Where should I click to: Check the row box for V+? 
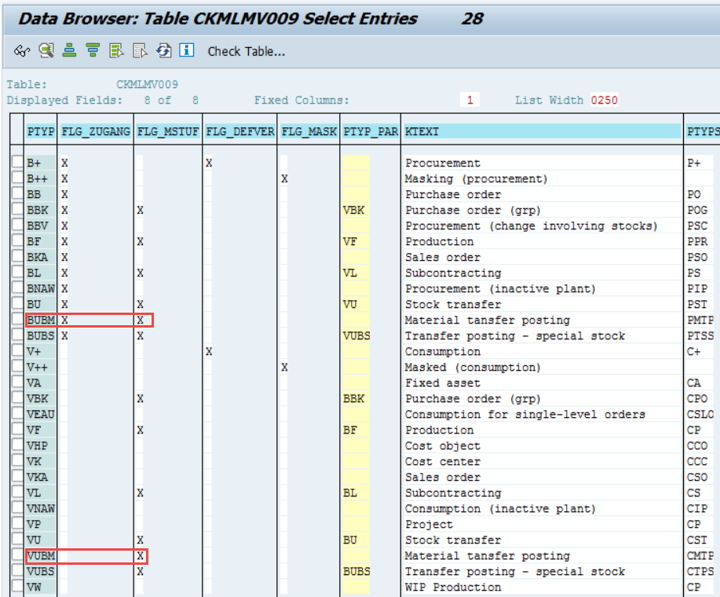point(17,351)
